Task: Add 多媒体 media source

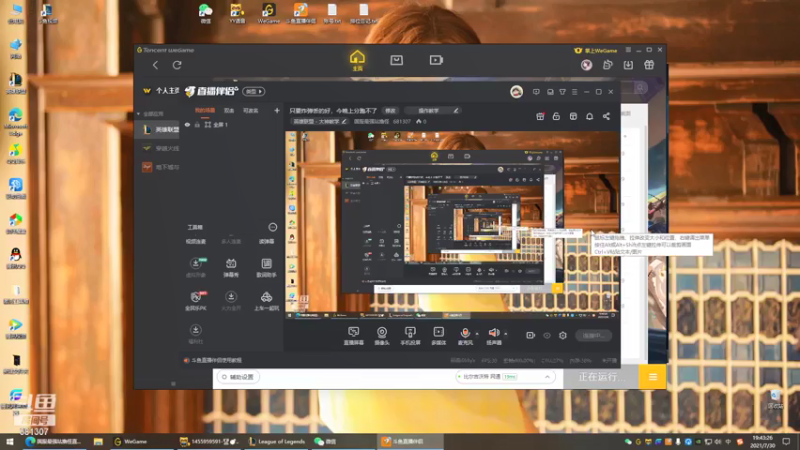Action: coord(438,336)
